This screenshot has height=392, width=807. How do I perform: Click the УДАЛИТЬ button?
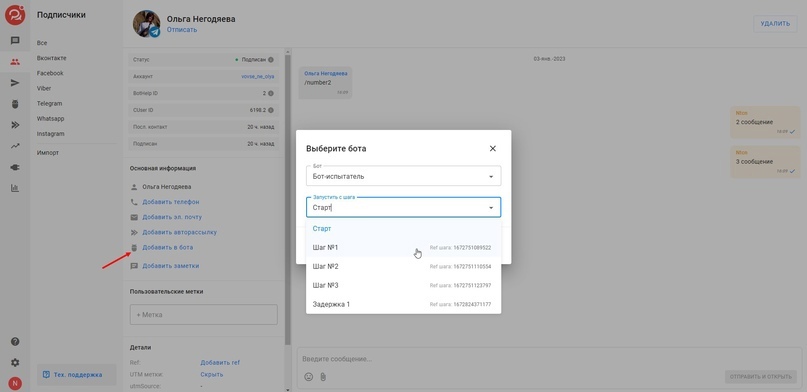coord(775,24)
